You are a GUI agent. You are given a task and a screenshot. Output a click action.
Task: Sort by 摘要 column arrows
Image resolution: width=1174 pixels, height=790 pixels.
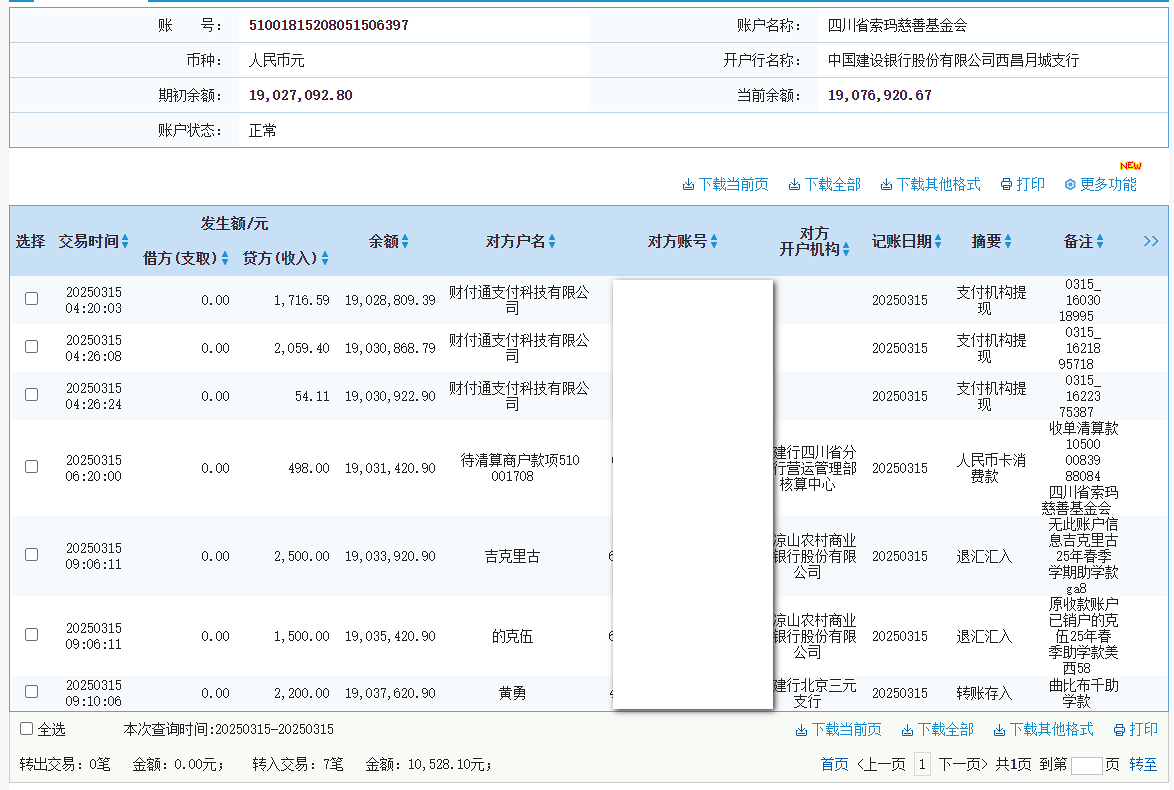[1008, 242]
